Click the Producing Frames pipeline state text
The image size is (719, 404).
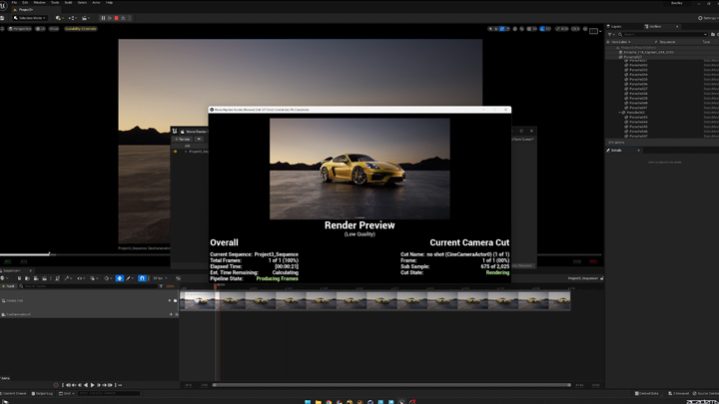[277, 278]
